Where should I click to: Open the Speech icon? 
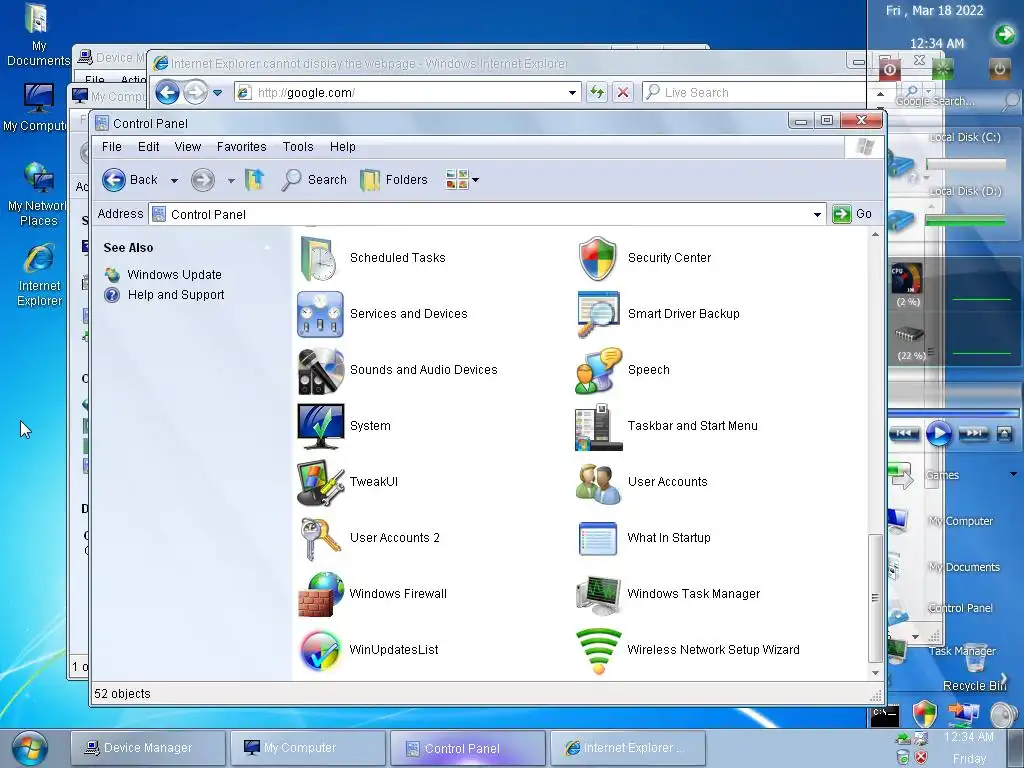click(598, 370)
